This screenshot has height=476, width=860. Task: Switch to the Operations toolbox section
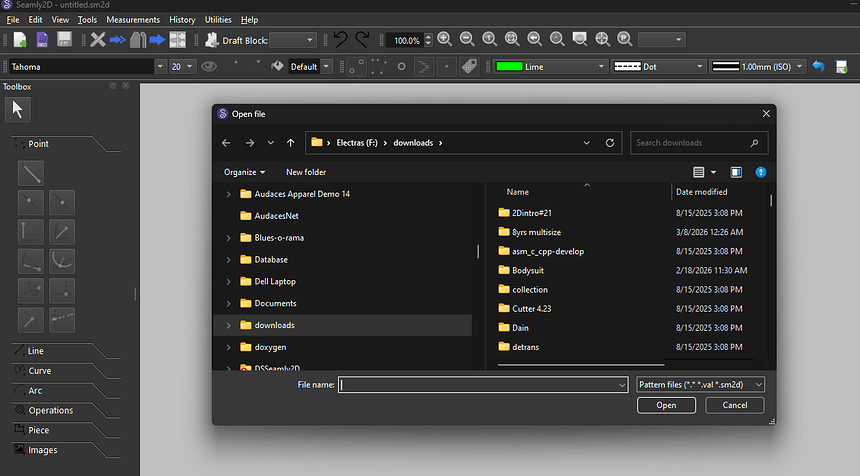pos(50,410)
